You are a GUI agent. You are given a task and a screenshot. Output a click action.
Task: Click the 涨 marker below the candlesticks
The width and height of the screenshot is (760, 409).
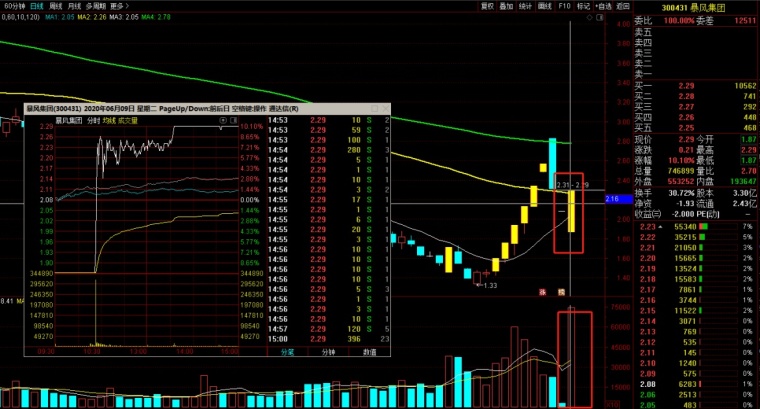click(542, 292)
